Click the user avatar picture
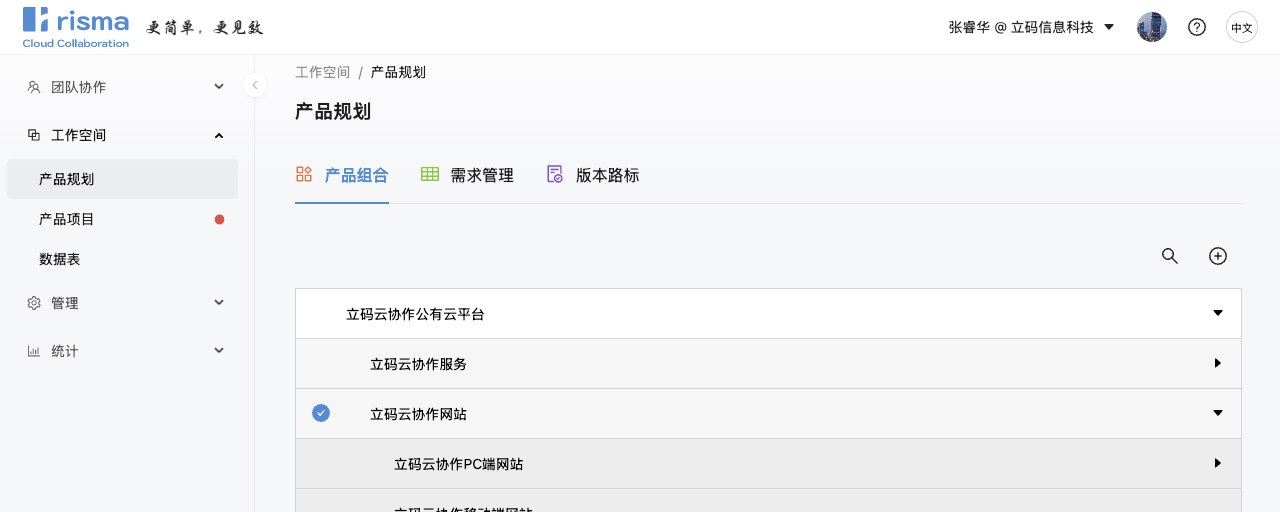This screenshot has width=1280, height=512. [x=1151, y=27]
